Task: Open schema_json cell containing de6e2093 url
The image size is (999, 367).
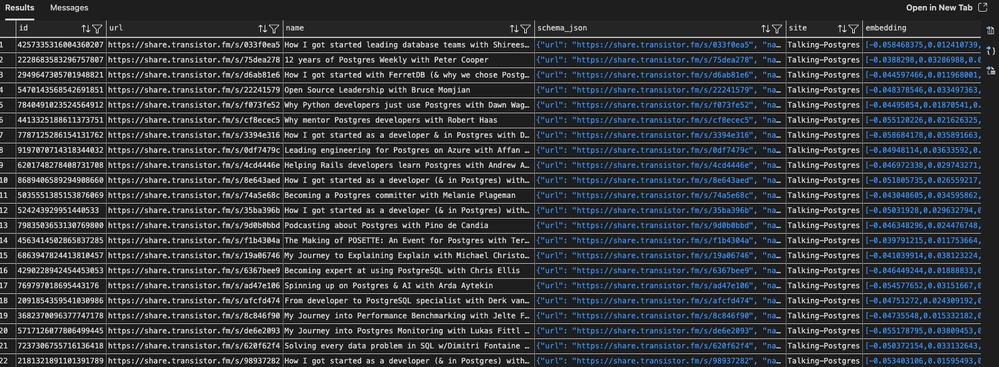Action: (x=659, y=332)
